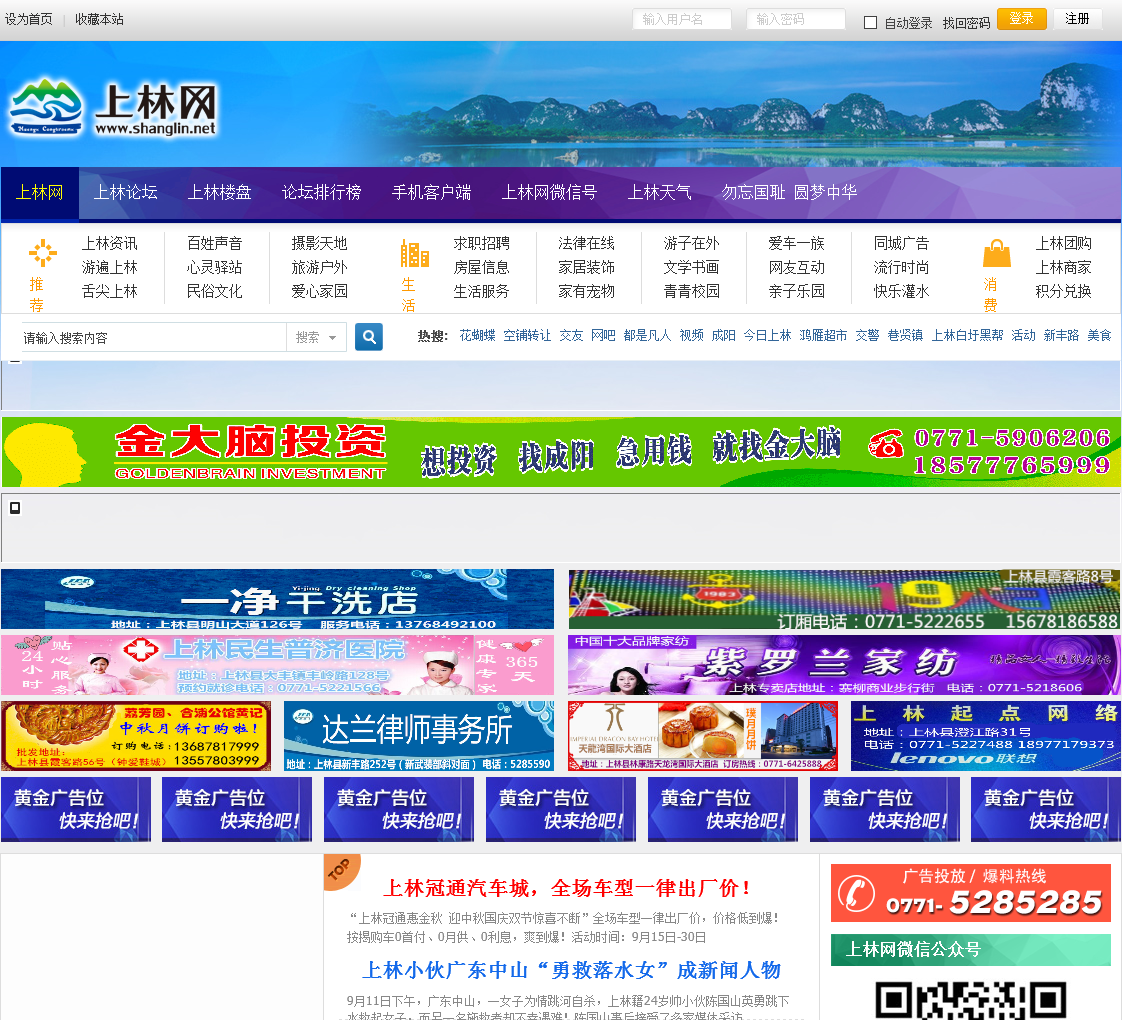Open the 一净干洗店 banner ad
This screenshot has width=1122, height=1020.
pyautogui.click(x=278, y=599)
